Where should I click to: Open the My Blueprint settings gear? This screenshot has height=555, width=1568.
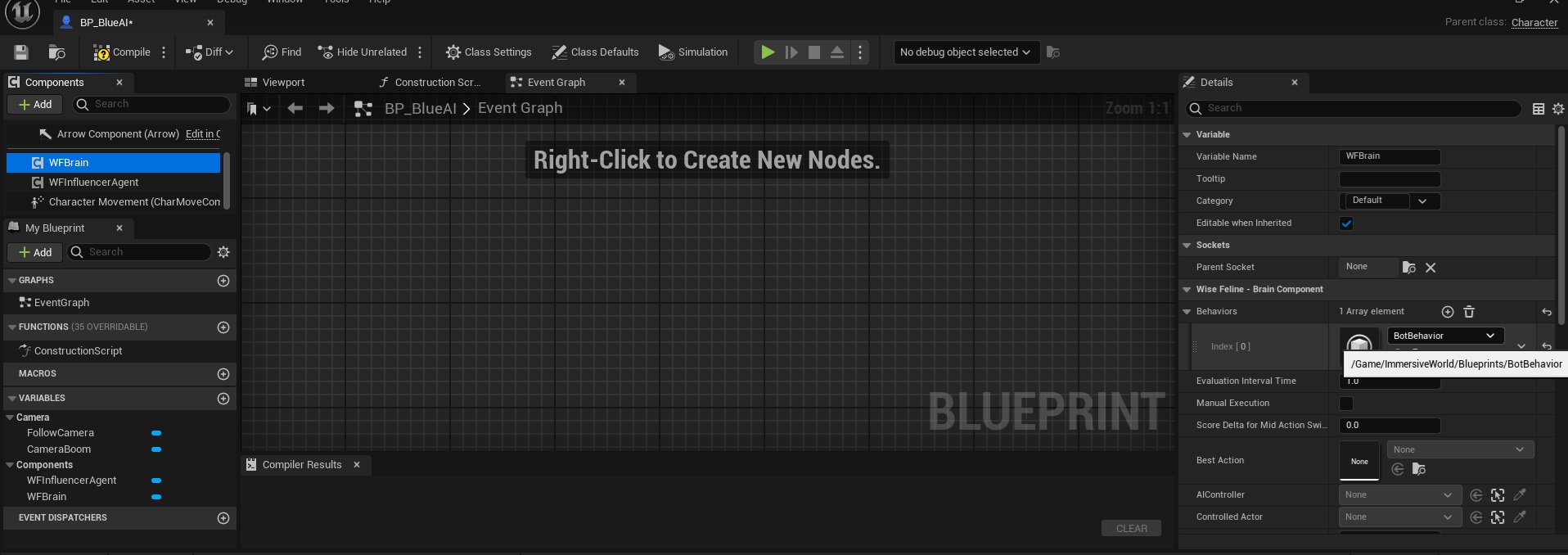click(x=223, y=252)
